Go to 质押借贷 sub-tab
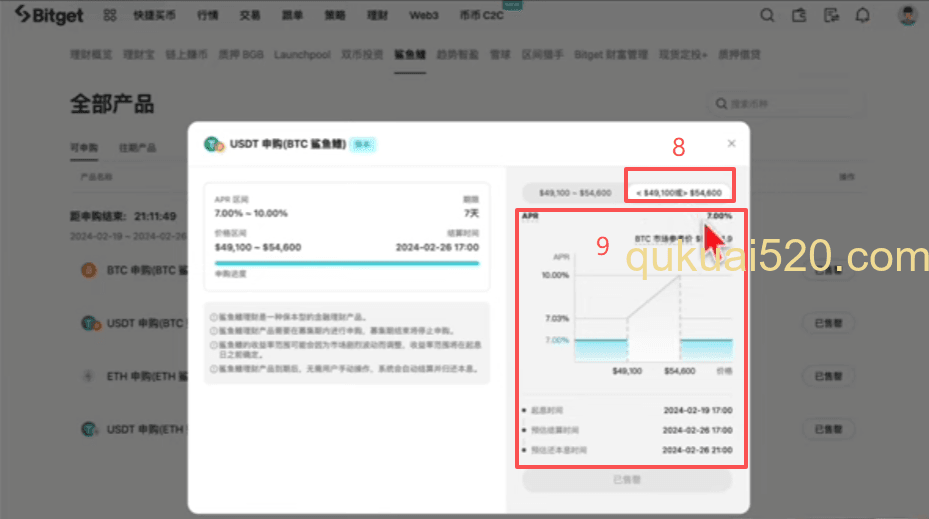 (739, 55)
